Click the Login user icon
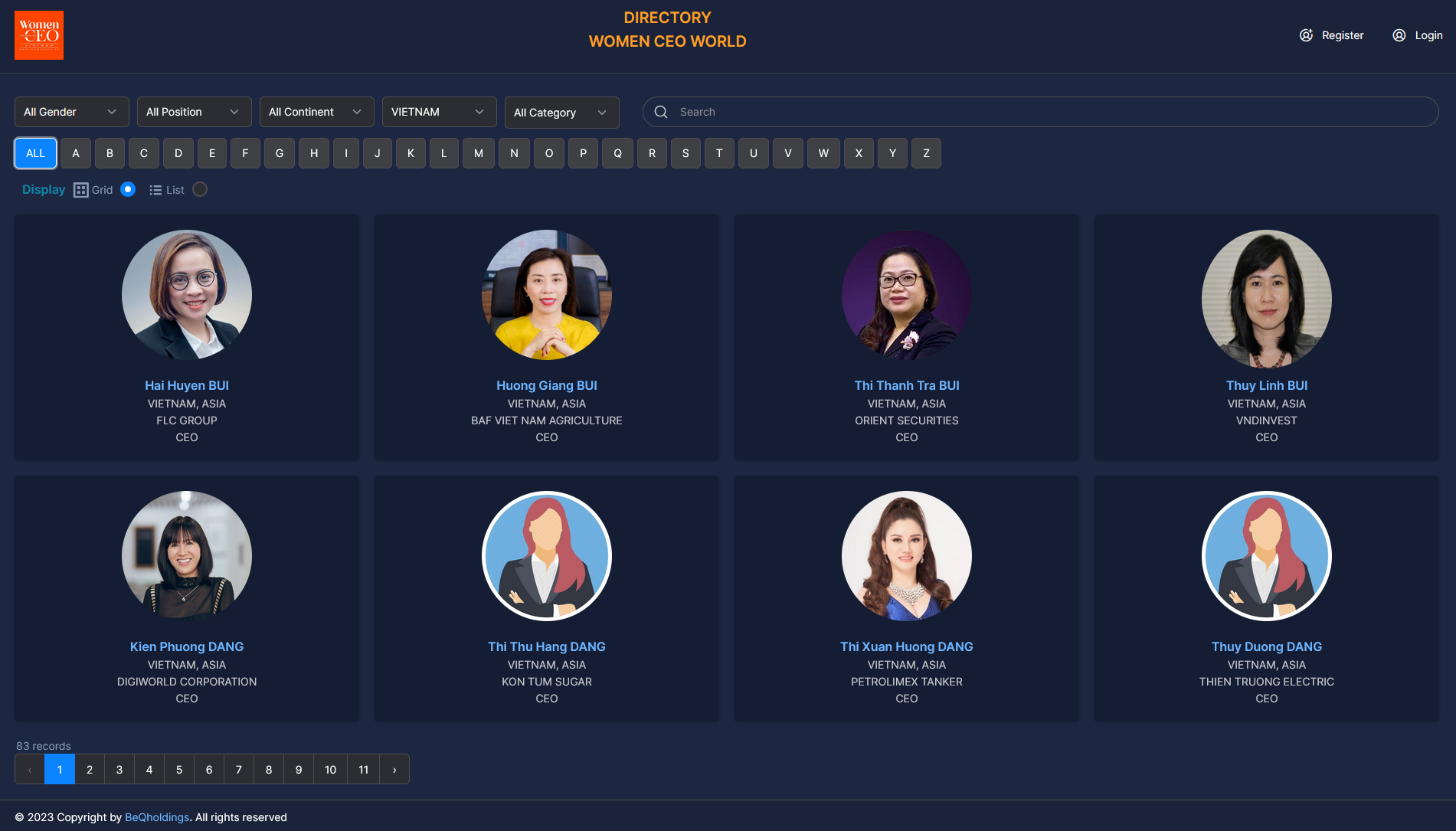The image size is (1456, 831). pyautogui.click(x=1399, y=35)
